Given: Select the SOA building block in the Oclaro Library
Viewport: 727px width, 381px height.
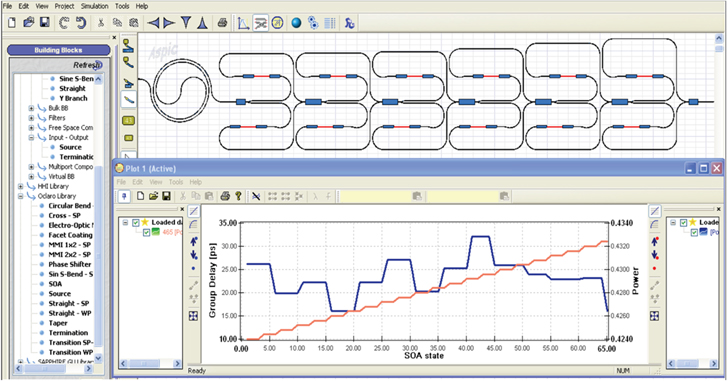Looking at the screenshot, I should pos(55,284).
